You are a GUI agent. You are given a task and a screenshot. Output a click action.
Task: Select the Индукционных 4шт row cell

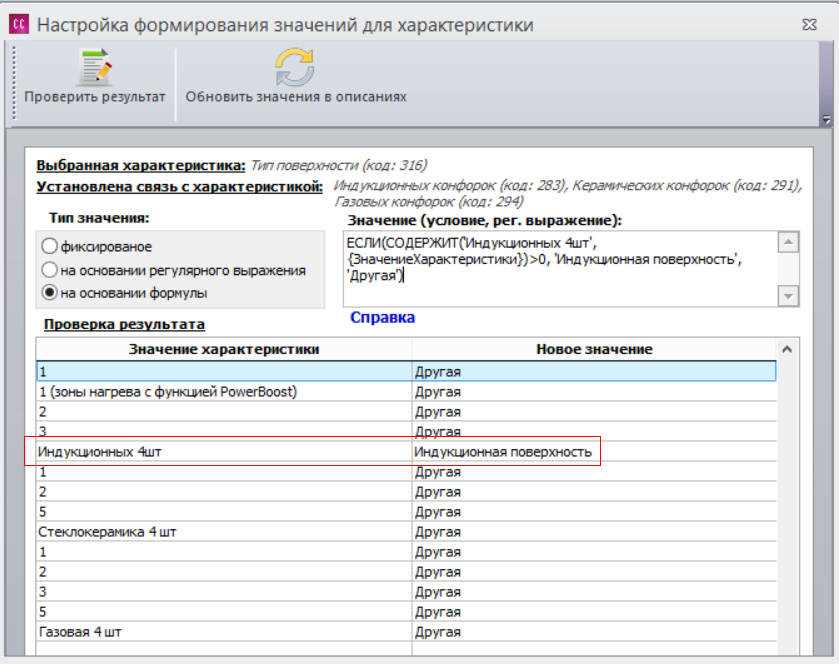224,452
